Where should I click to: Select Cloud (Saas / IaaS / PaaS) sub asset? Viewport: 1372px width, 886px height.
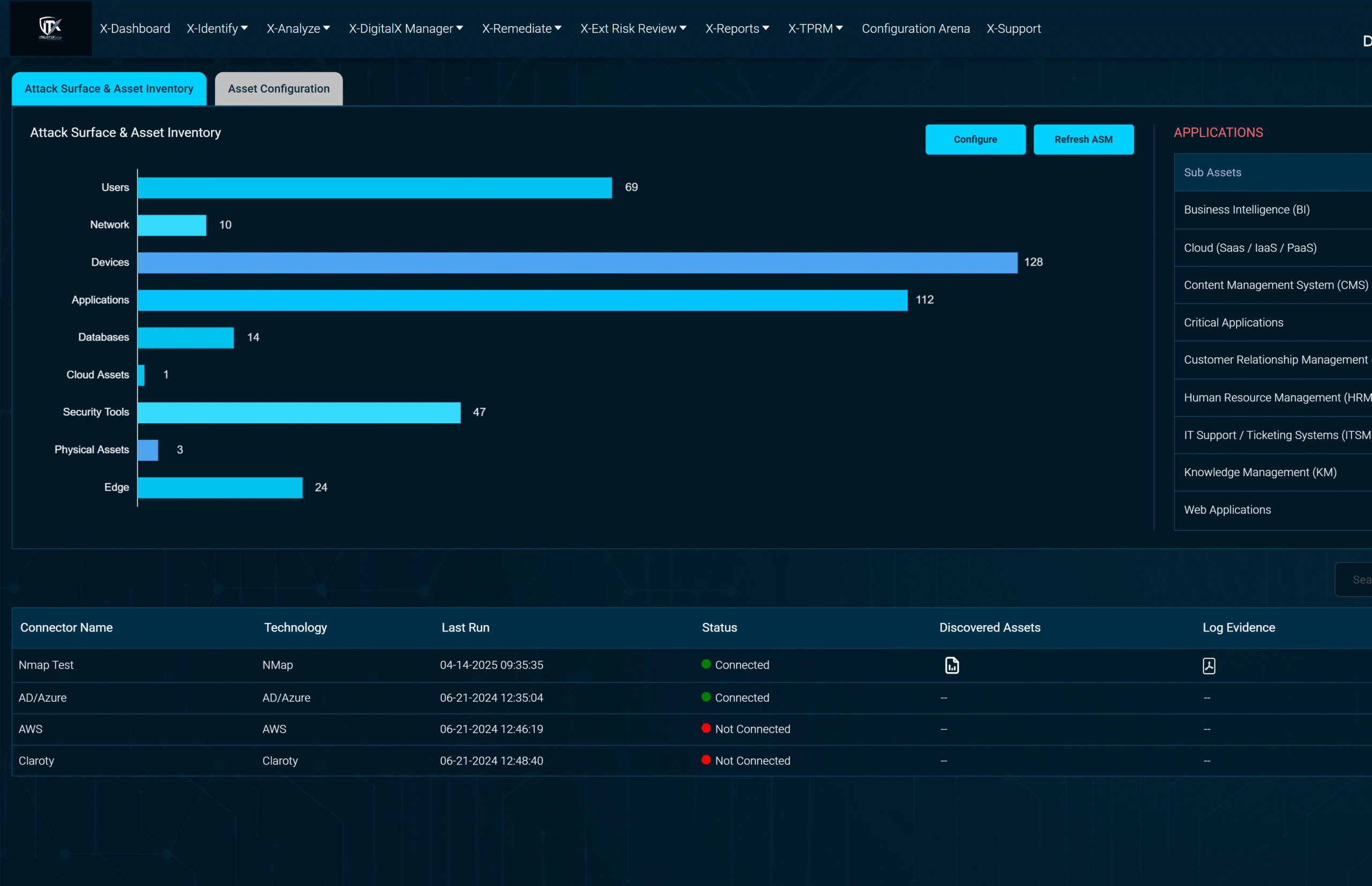(1273, 247)
